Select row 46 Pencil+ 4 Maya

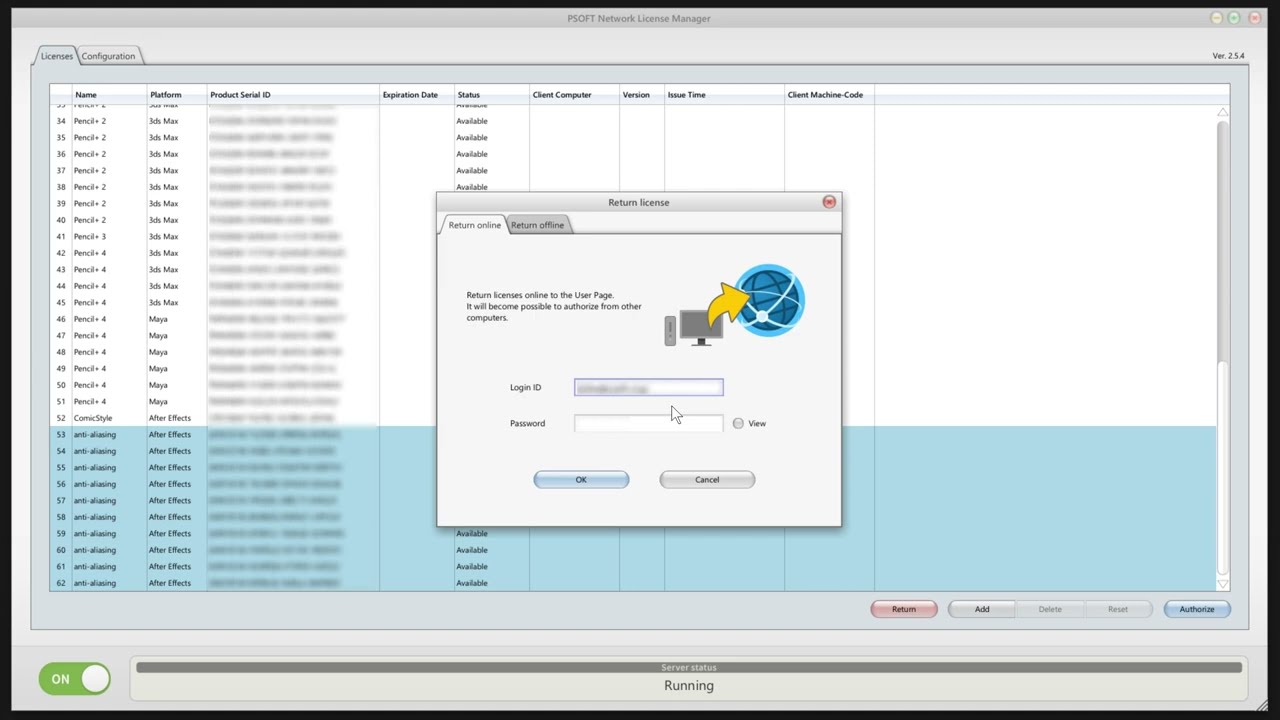(x=632, y=319)
